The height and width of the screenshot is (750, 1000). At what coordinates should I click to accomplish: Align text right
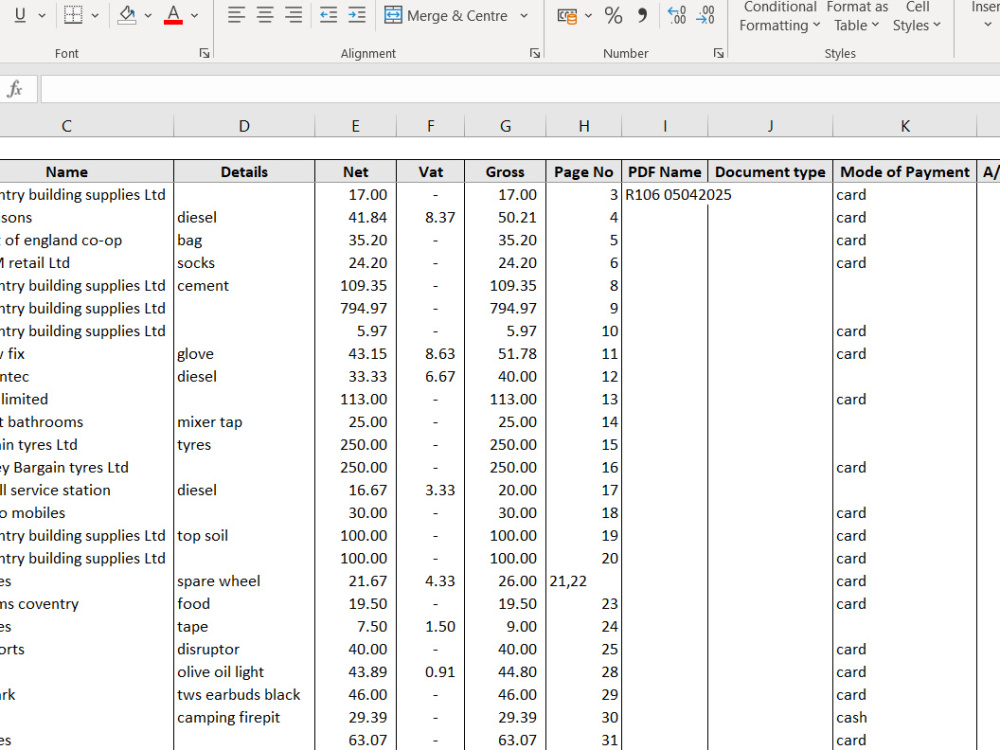click(293, 15)
